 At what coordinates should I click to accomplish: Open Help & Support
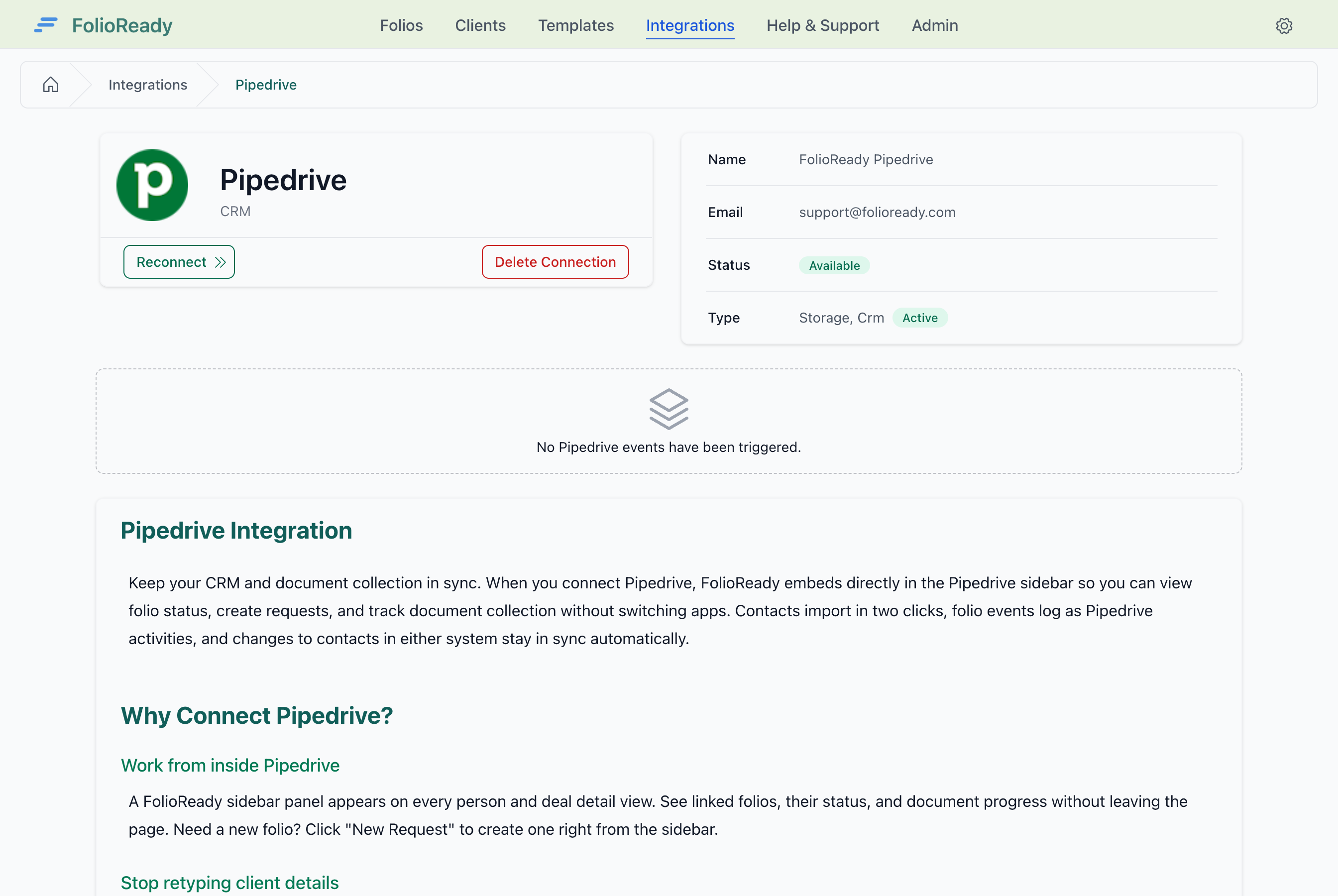[x=823, y=25]
